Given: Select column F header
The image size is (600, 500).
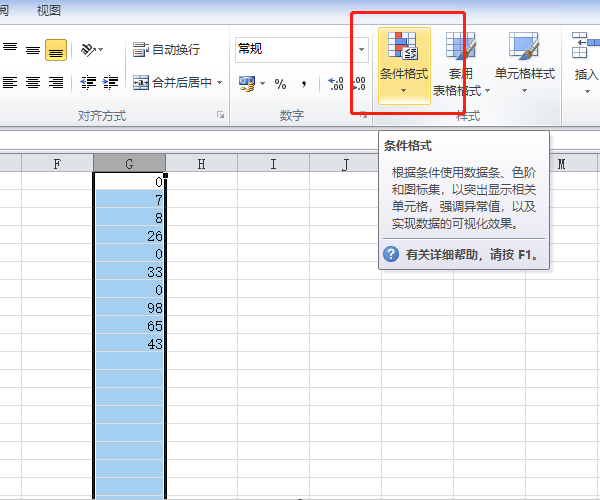Looking at the screenshot, I should 57,164.
